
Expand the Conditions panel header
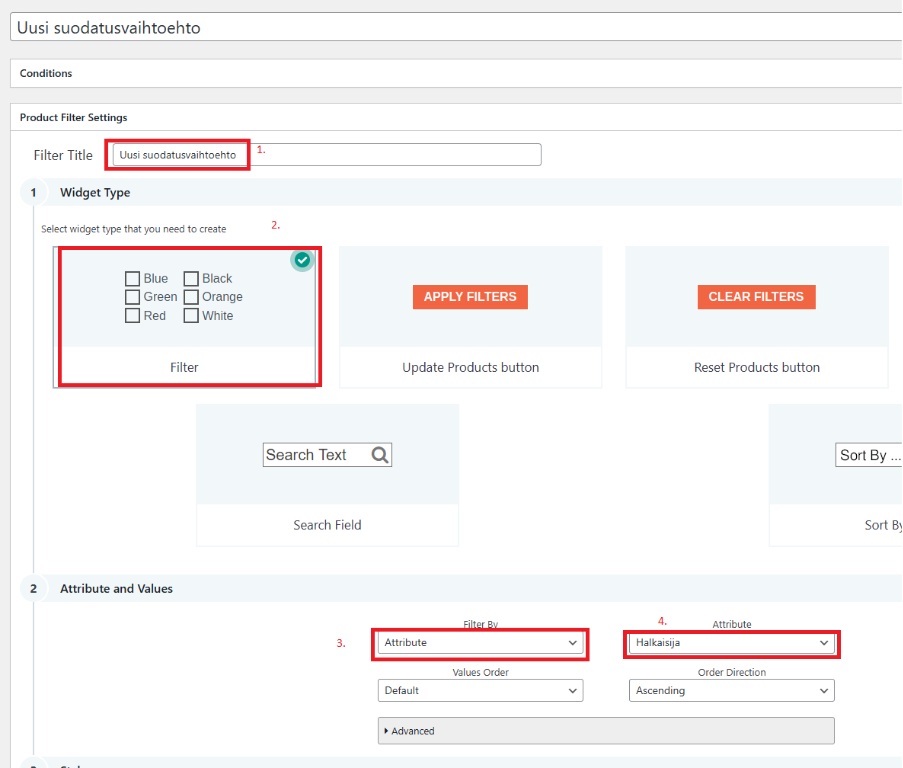coord(456,73)
